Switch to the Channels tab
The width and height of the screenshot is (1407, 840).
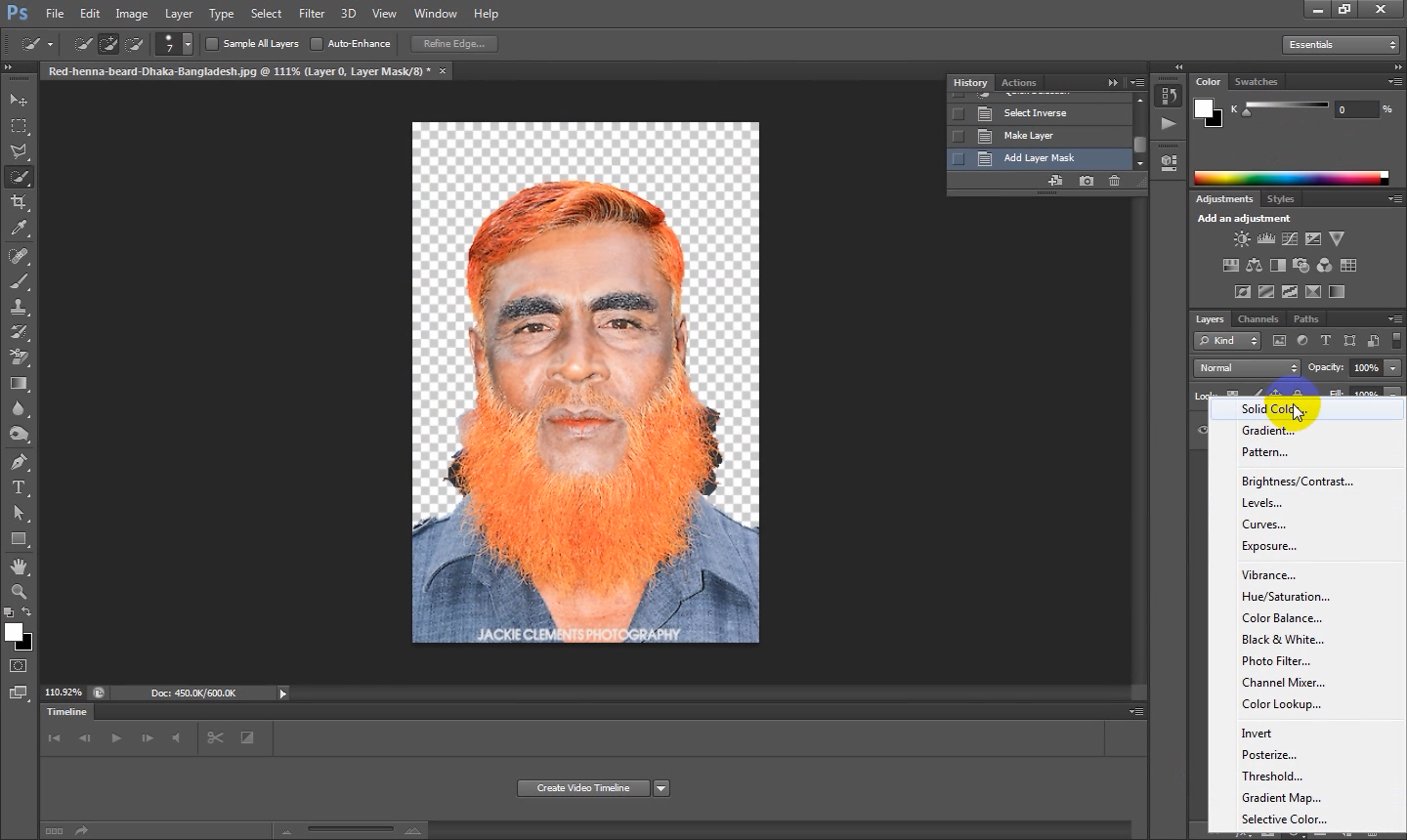point(1258,319)
